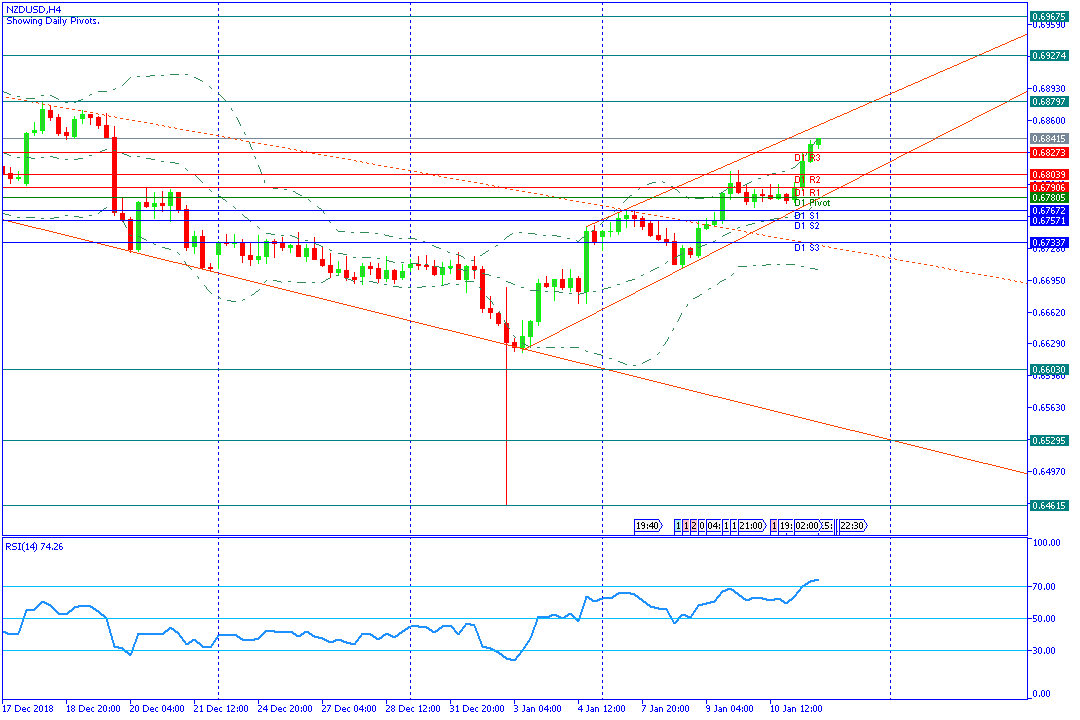Click the 0.68797 price level label
Screen dimensions: 1080x720
tap(1049, 101)
